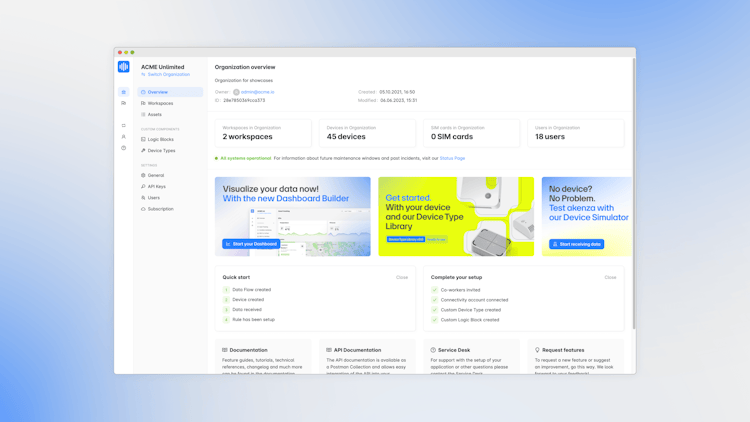Click the modified date 06.06.2023, 15:31
The height and width of the screenshot is (422, 750).
398,100
